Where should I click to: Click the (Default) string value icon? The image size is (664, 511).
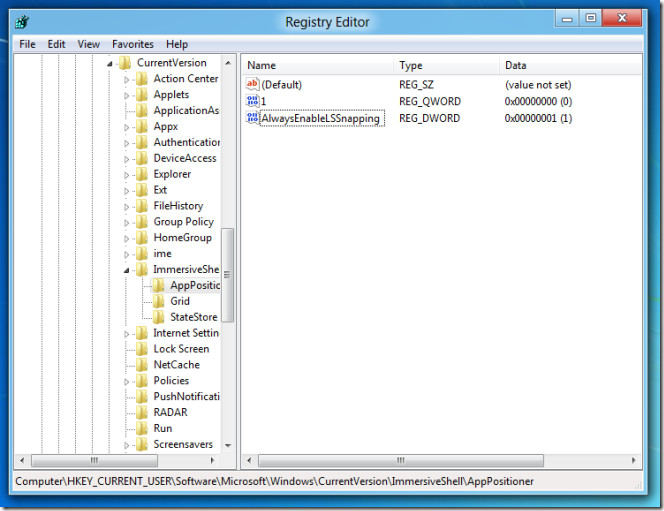[252, 84]
